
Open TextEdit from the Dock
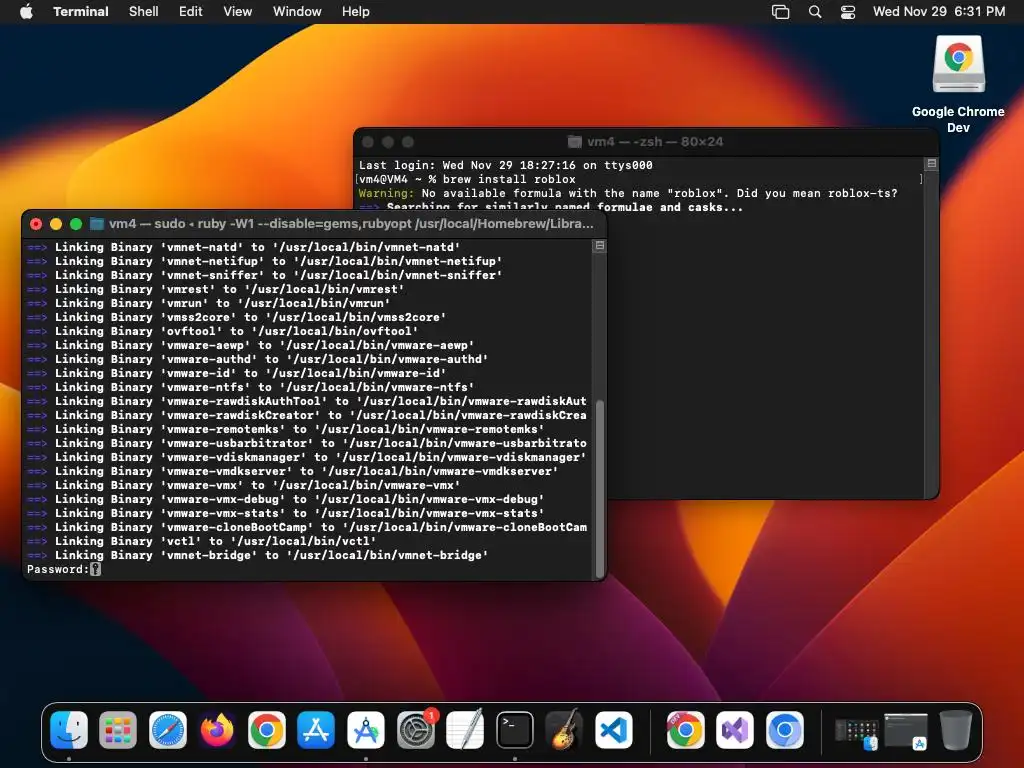tap(465, 729)
